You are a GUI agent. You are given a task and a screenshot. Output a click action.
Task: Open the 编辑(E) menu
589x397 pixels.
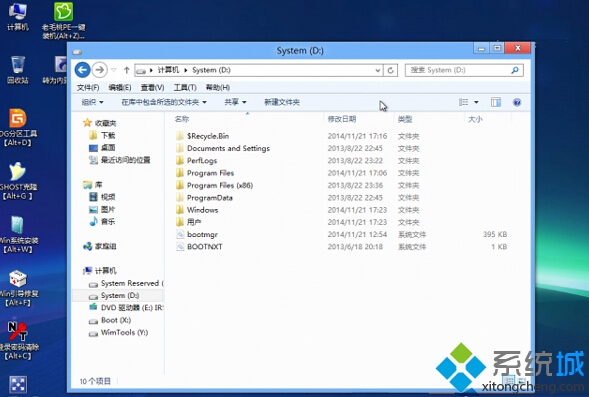point(120,88)
